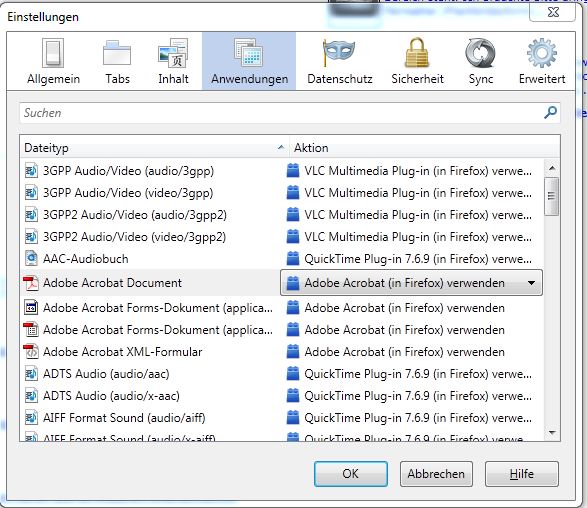Close the Einstellungen dialog window

[x=553, y=12]
